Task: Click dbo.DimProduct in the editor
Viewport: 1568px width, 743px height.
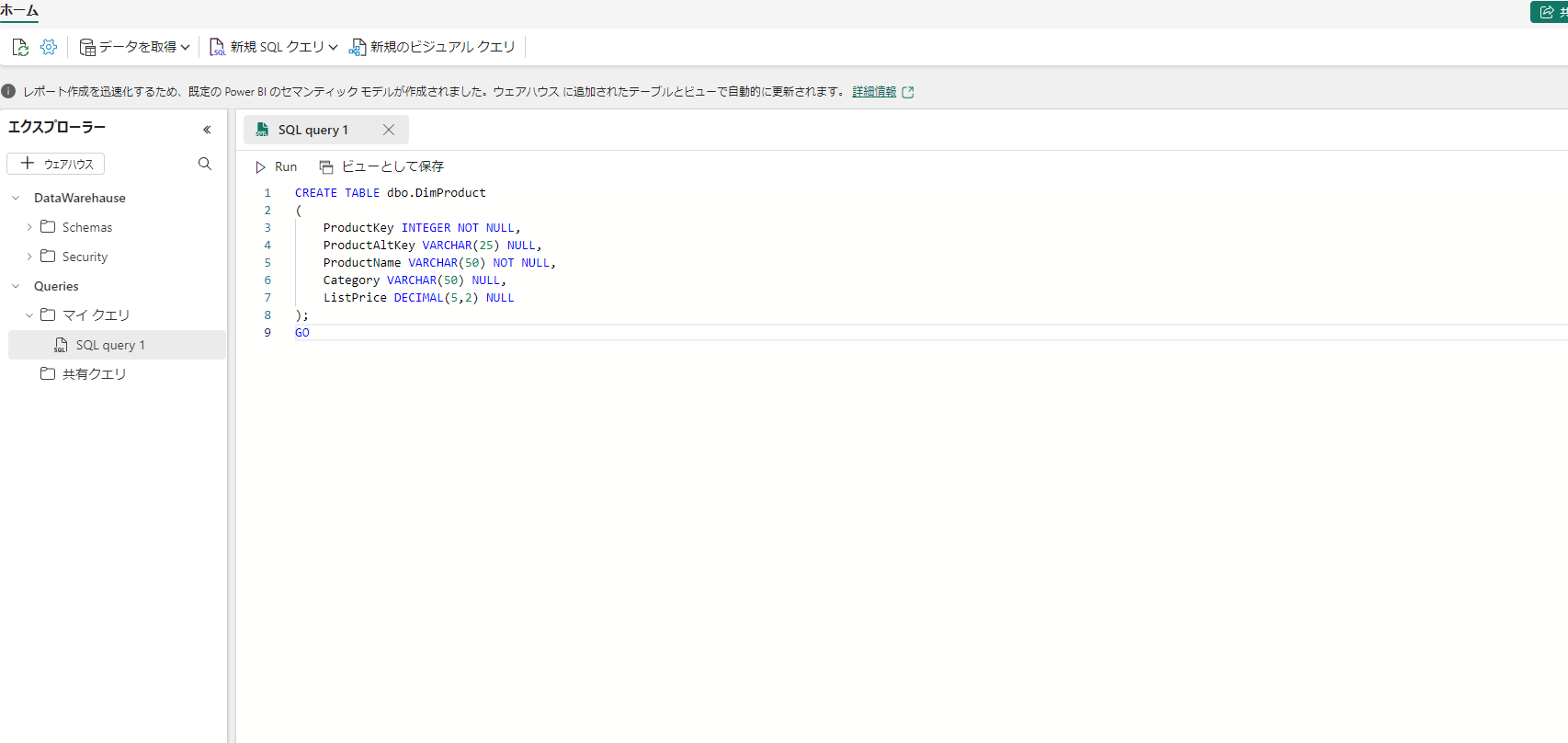Action: tap(437, 193)
